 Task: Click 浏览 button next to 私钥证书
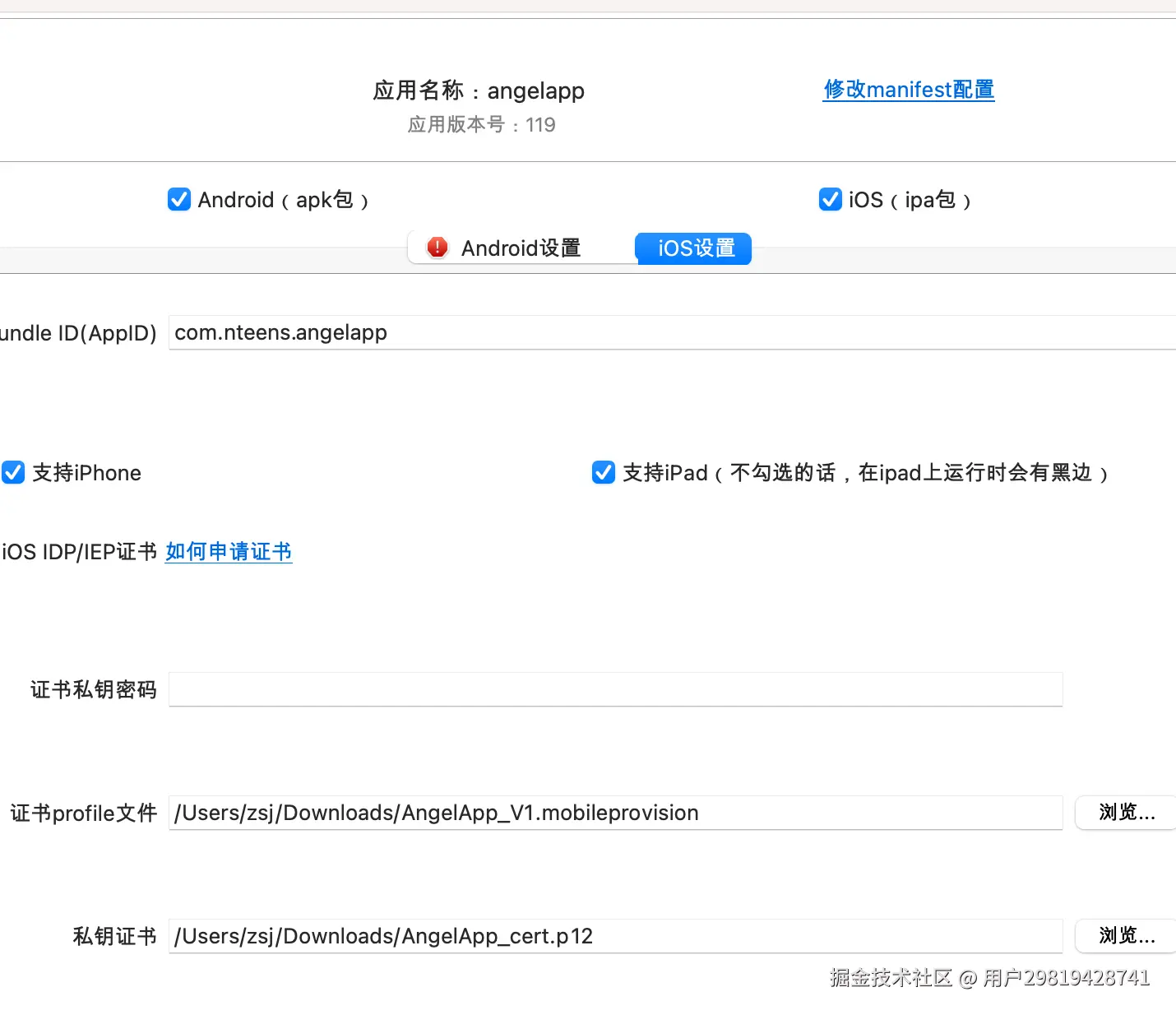[x=1127, y=936]
